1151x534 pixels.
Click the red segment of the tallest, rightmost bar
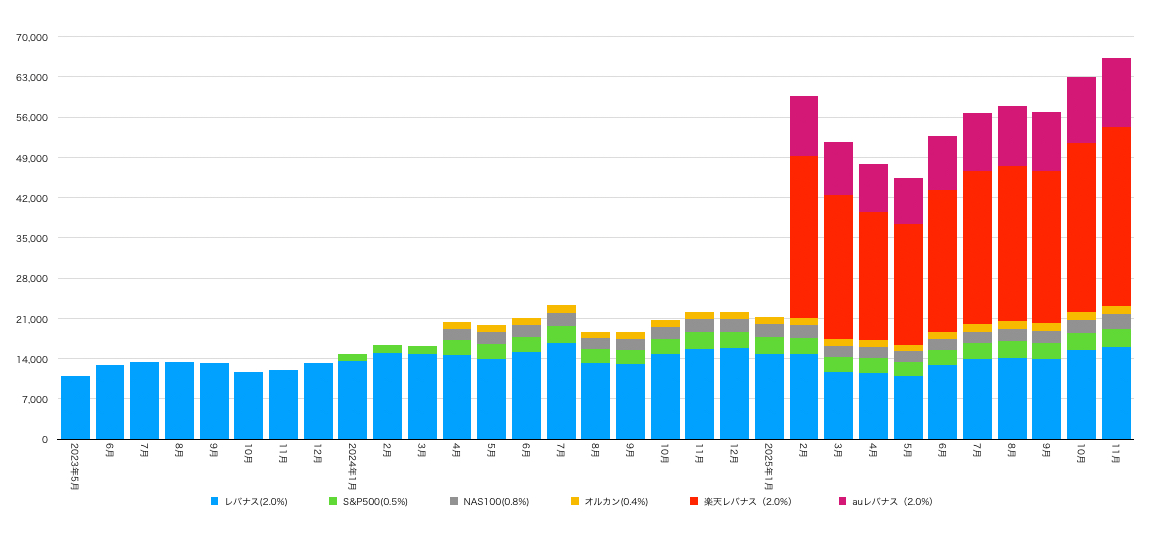[x=1116, y=216]
